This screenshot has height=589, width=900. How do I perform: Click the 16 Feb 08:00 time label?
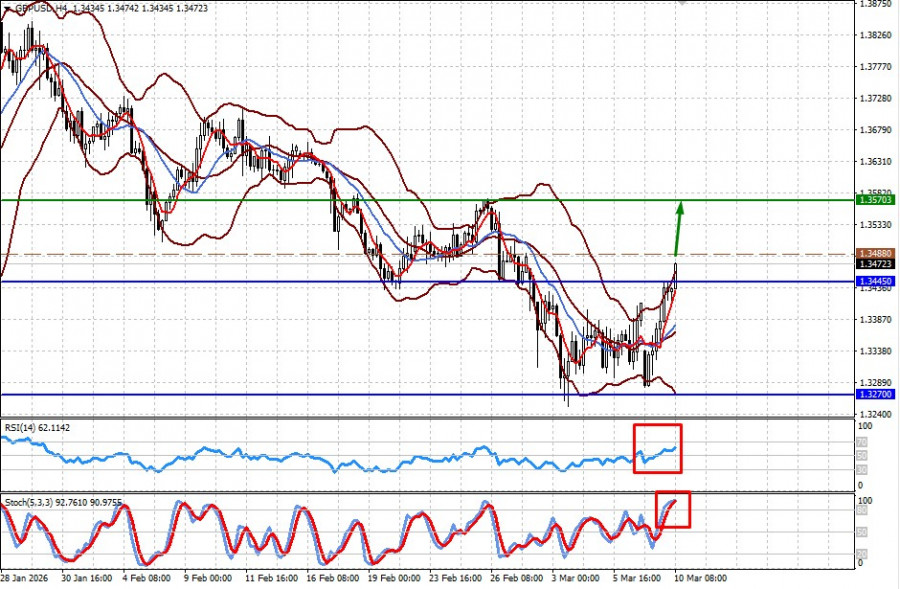coord(332,578)
